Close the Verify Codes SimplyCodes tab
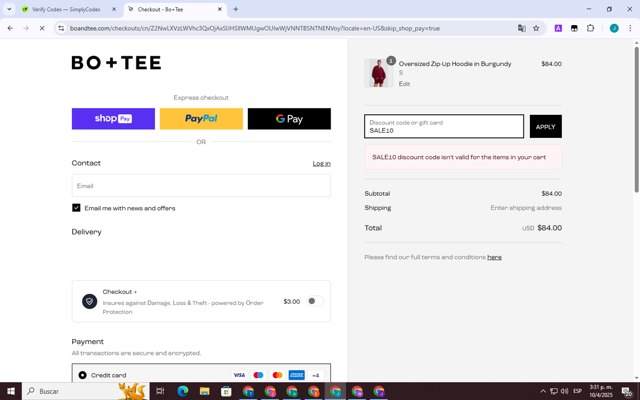The height and width of the screenshot is (400, 640). point(114,9)
